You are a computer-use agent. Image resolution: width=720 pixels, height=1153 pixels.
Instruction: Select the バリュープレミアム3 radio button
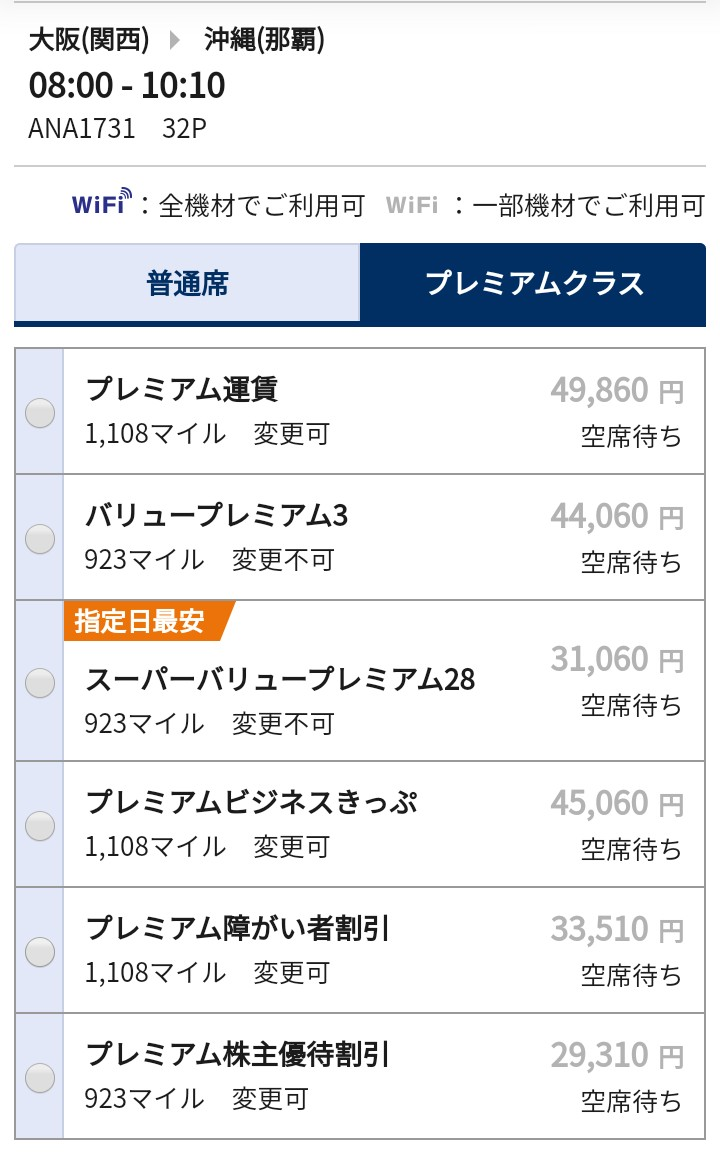(x=40, y=537)
